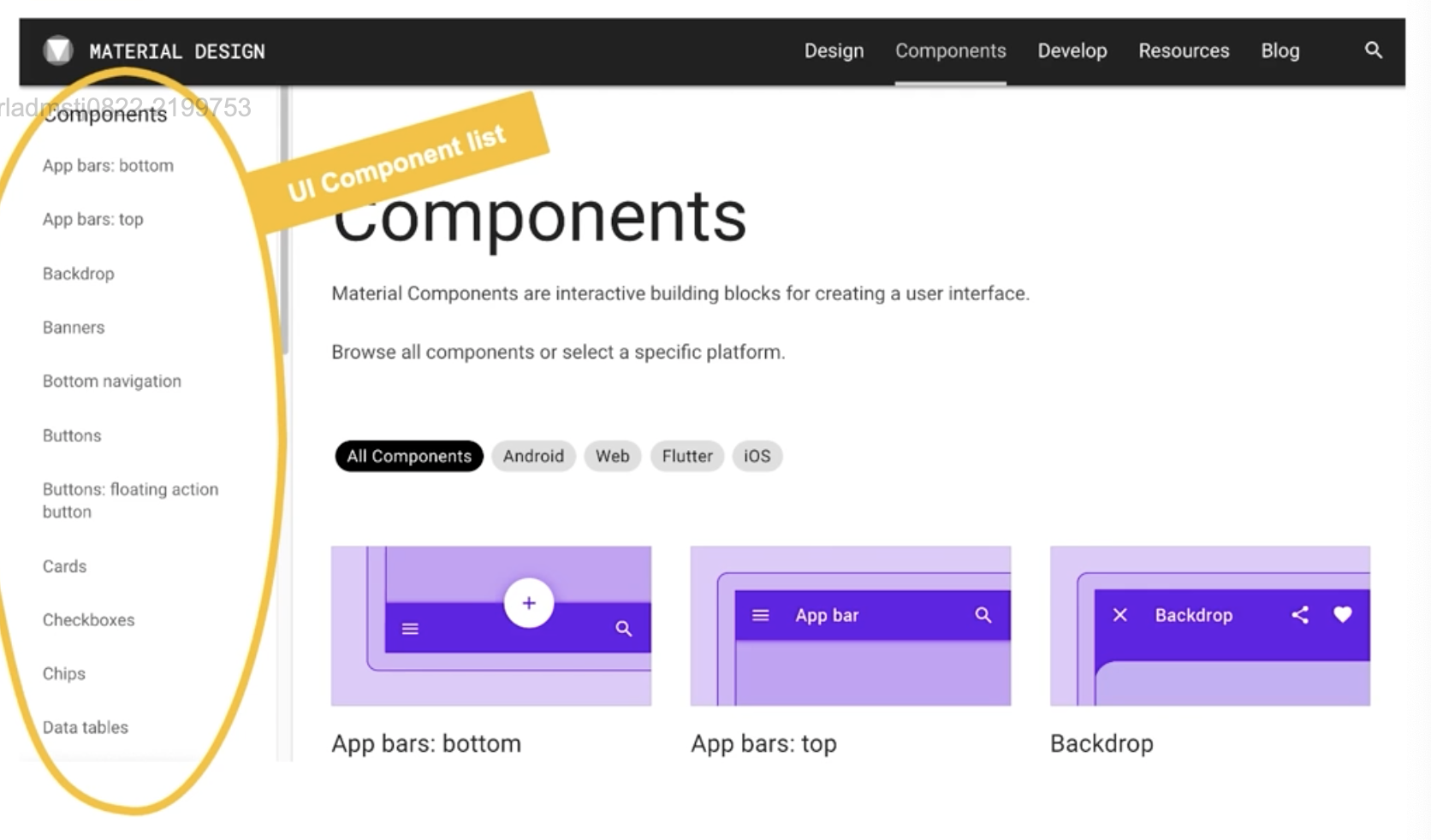
Task: Click the heart icon in Backdrop card
Action: [x=1343, y=614]
